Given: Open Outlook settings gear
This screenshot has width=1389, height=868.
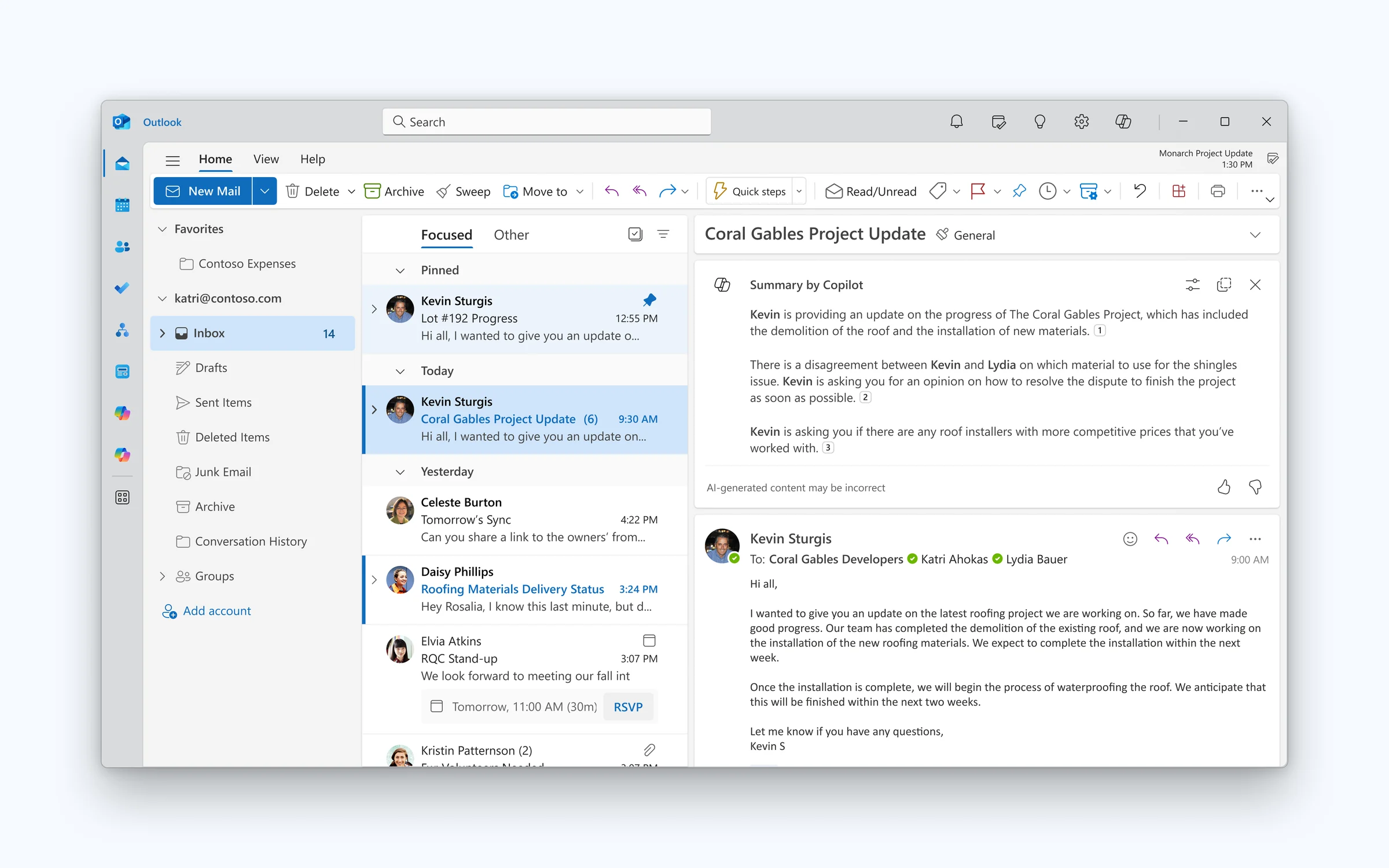Looking at the screenshot, I should click(x=1081, y=122).
